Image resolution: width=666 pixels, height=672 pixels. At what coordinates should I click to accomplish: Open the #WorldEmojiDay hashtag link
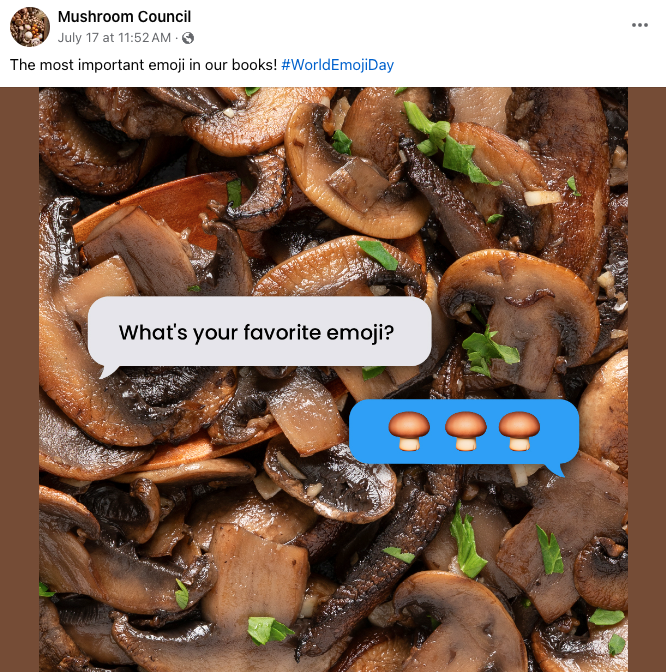click(x=337, y=65)
